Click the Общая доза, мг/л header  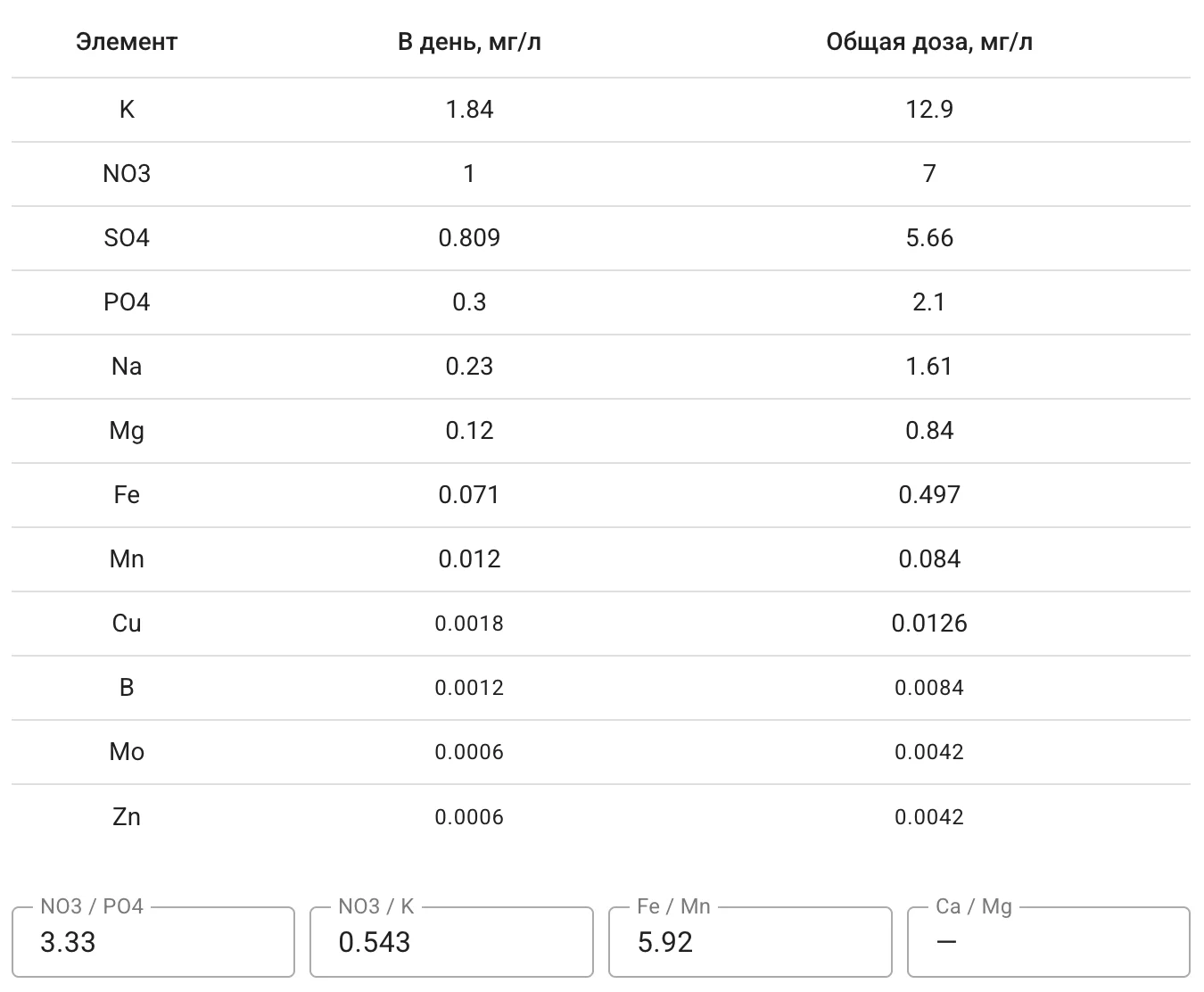coord(929,40)
